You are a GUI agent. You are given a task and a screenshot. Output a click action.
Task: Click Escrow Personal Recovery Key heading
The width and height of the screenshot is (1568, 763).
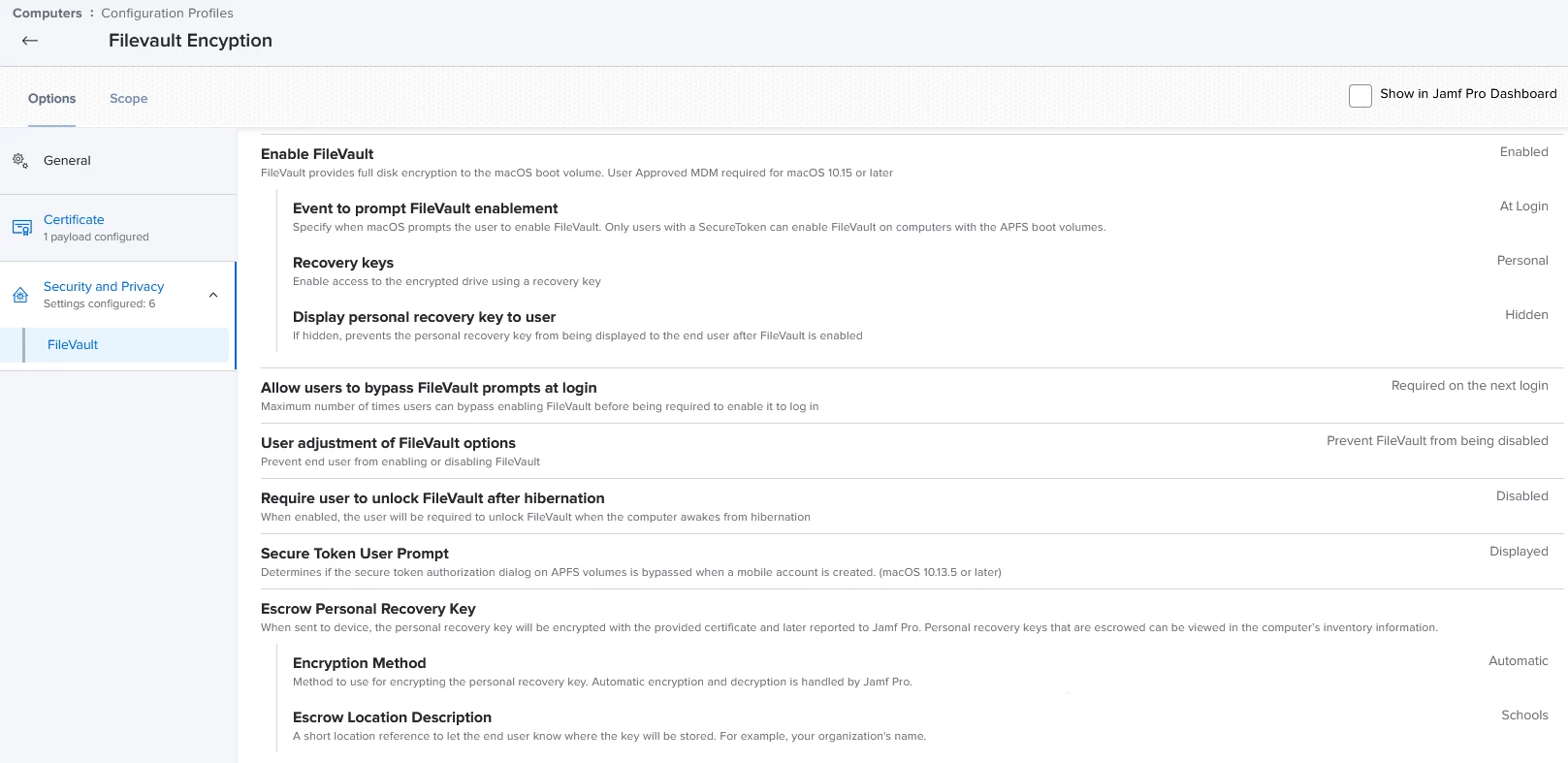tap(368, 609)
